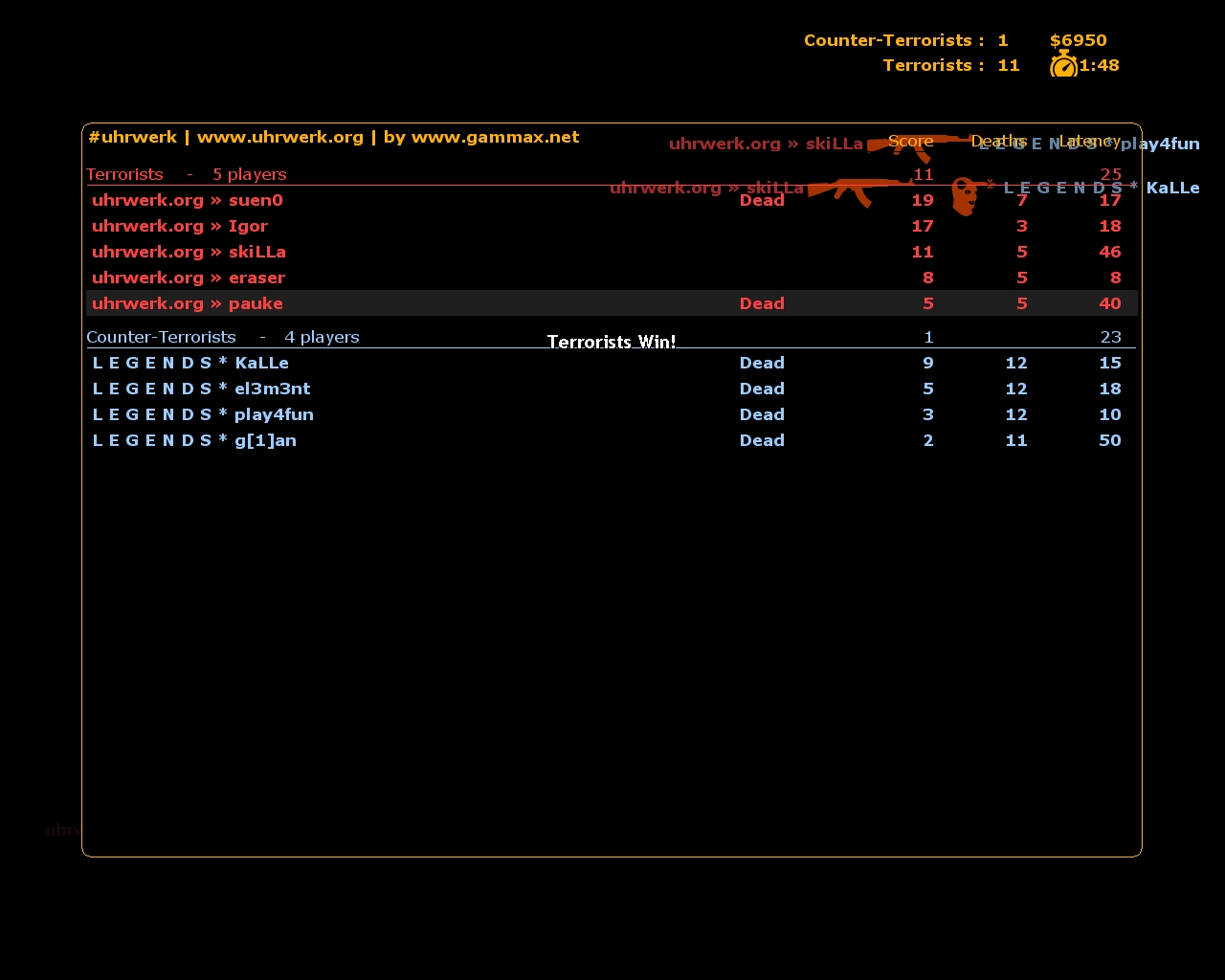Select the Deaths column header

(998, 141)
